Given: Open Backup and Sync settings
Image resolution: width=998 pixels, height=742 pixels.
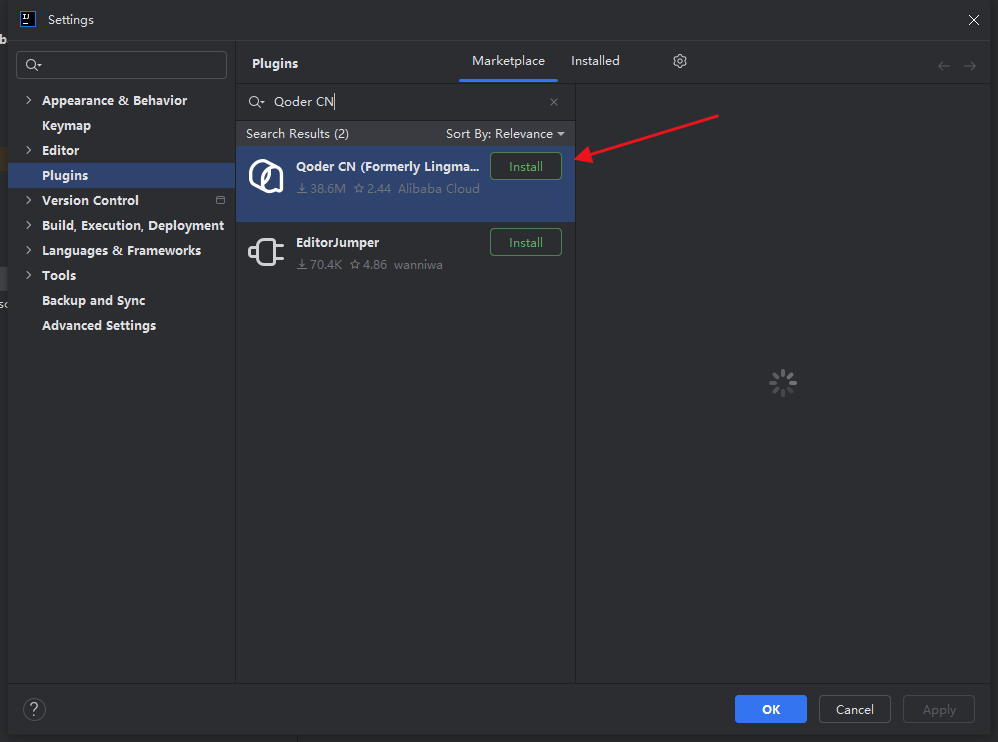Looking at the screenshot, I should [x=94, y=300].
